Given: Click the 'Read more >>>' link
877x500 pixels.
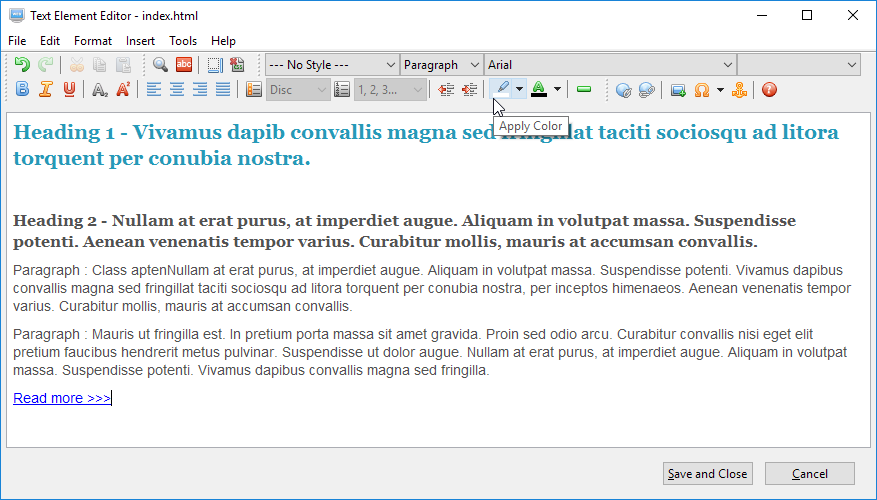Looking at the screenshot, I should point(62,398).
